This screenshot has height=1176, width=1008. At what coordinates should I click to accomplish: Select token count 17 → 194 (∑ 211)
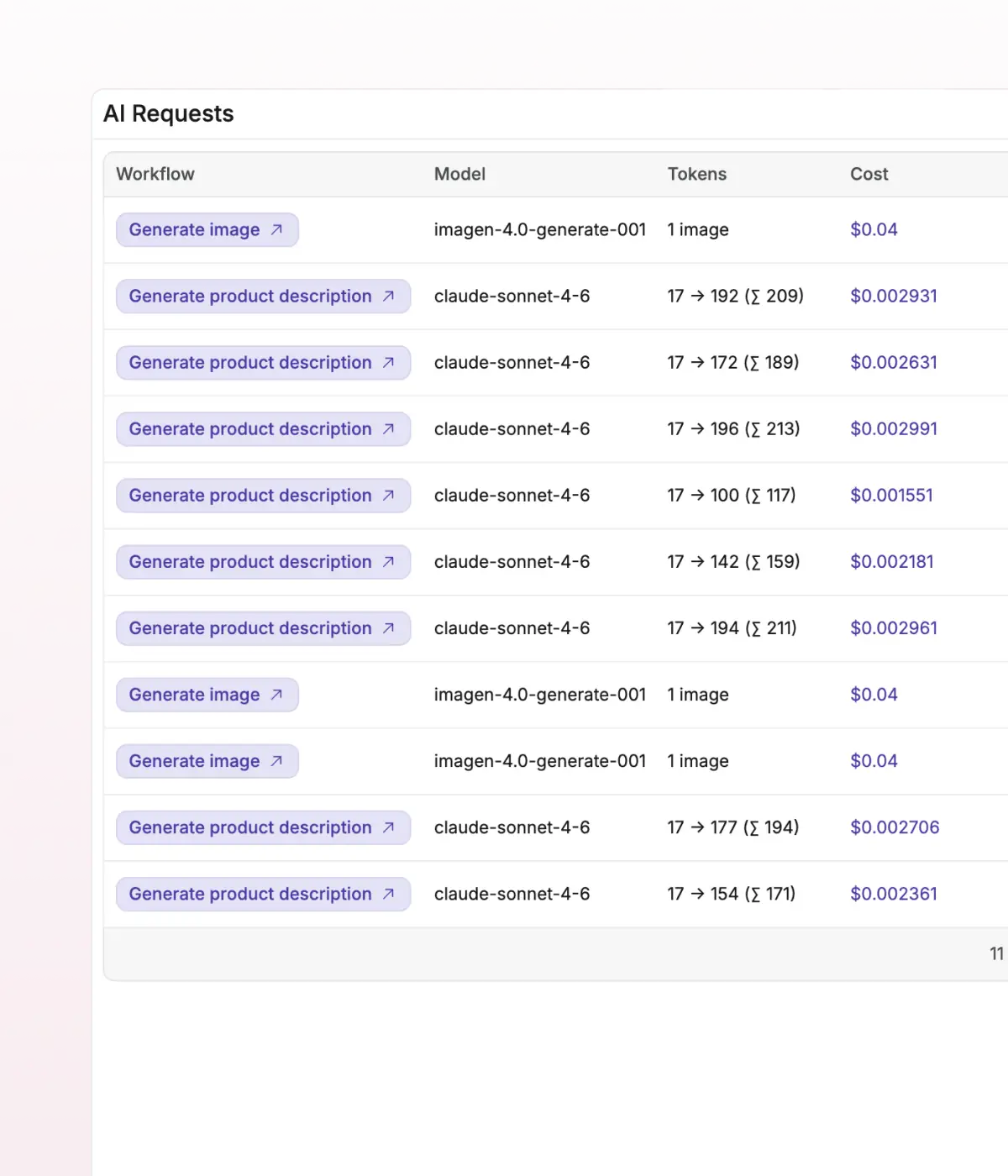pos(732,628)
